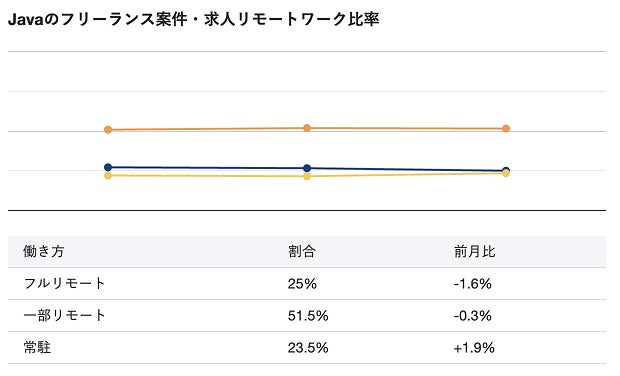This screenshot has height=376, width=620.
Task: Click the middle dark blue data point
Action: 307,168
